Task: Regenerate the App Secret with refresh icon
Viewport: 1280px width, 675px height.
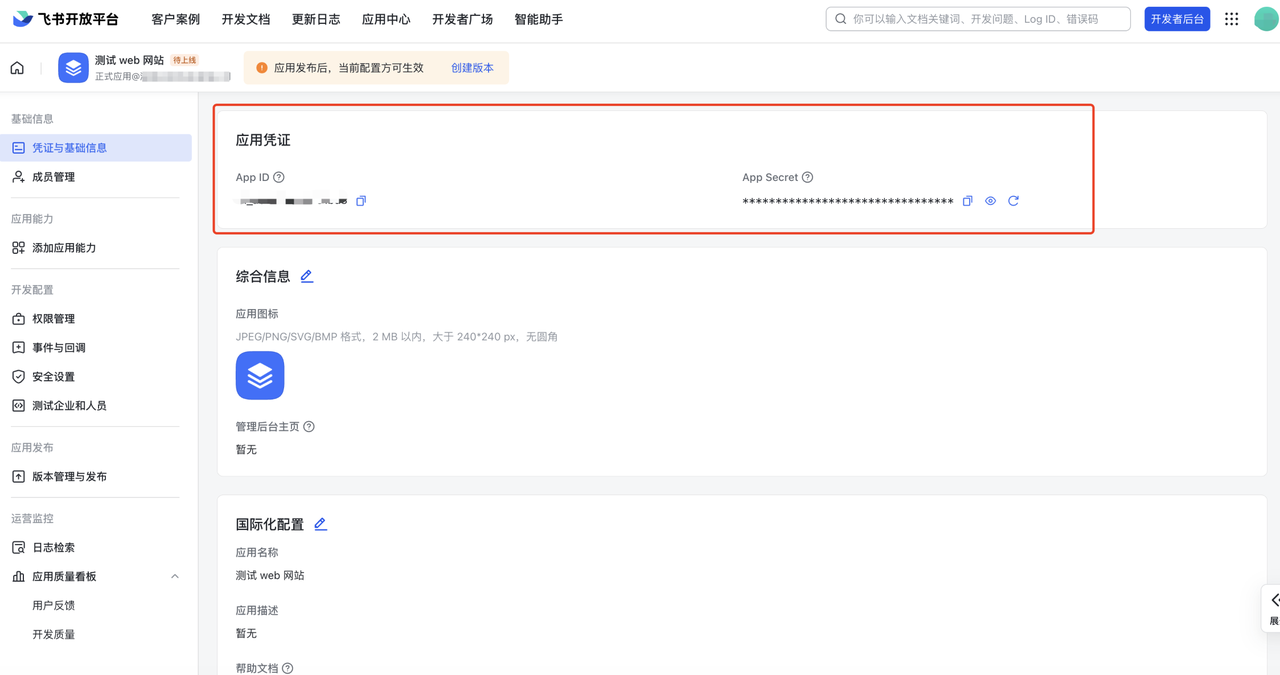Action: coord(1013,201)
